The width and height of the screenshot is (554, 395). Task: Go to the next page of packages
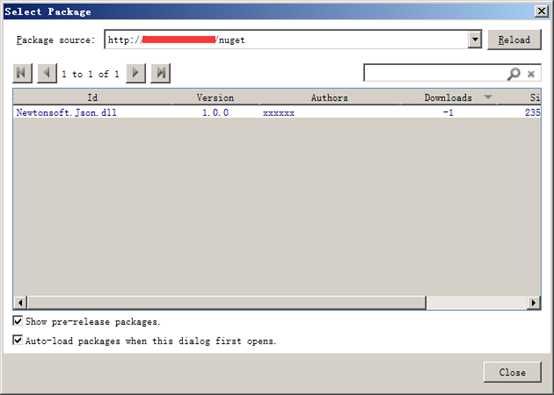[136, 73]
